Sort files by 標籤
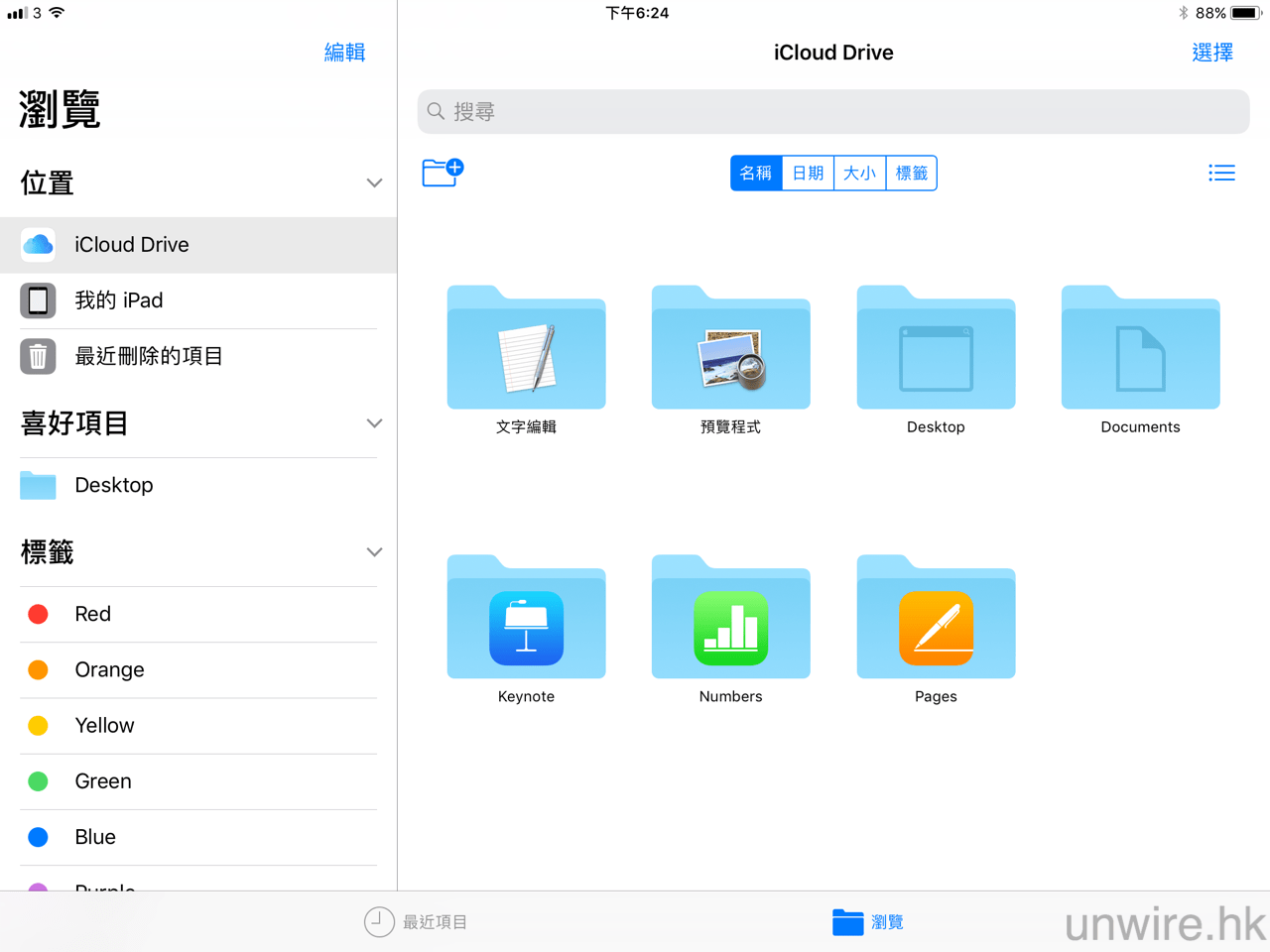1270x952 pixels. pos(911,173)
